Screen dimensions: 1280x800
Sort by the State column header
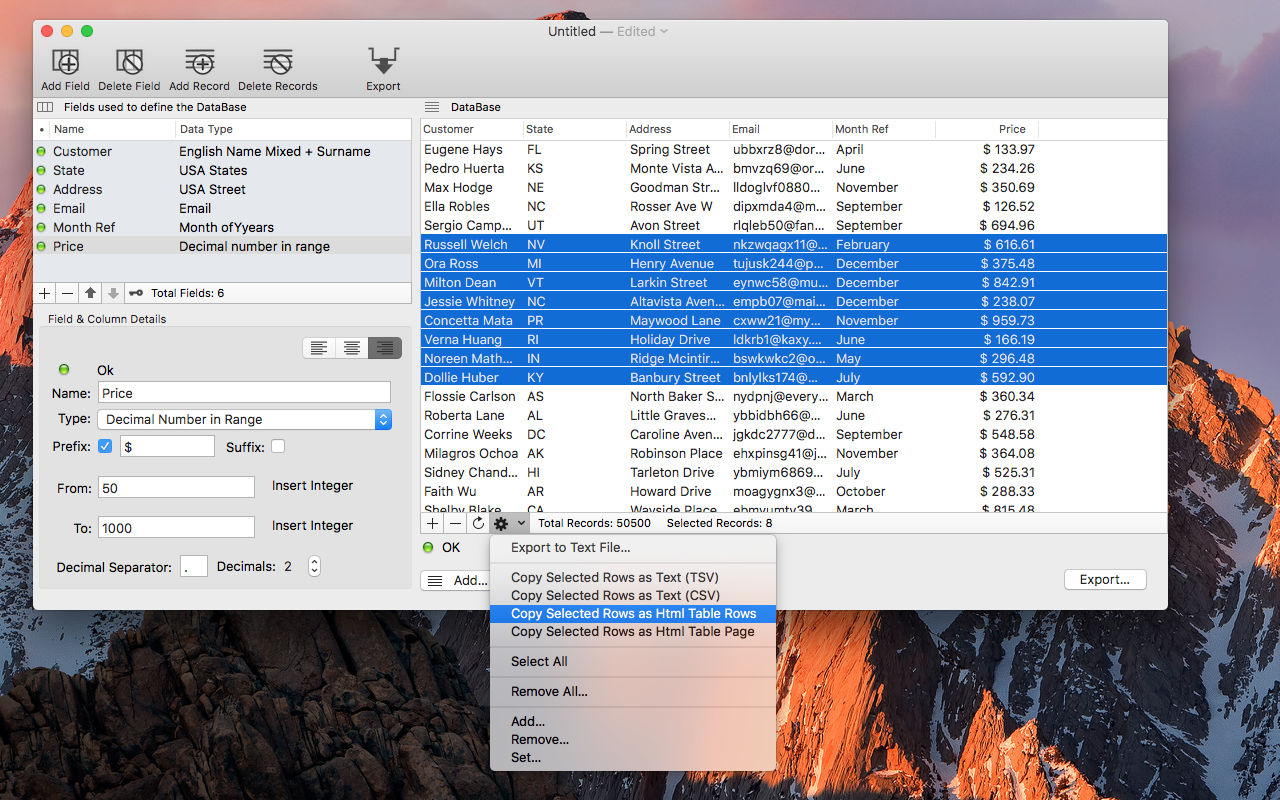tap(574, 129)
